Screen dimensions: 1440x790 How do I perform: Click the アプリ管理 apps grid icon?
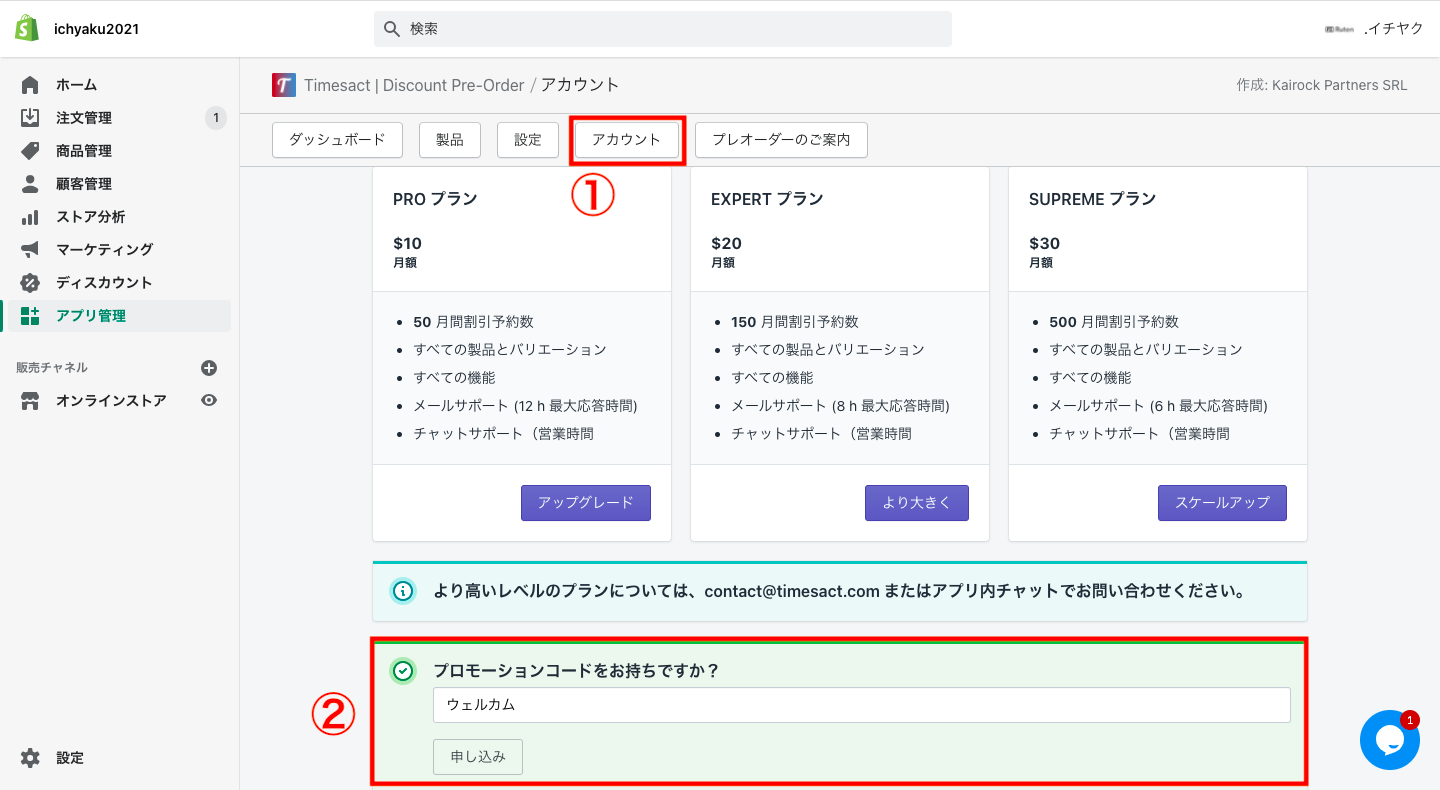click(x=30, y=316)
